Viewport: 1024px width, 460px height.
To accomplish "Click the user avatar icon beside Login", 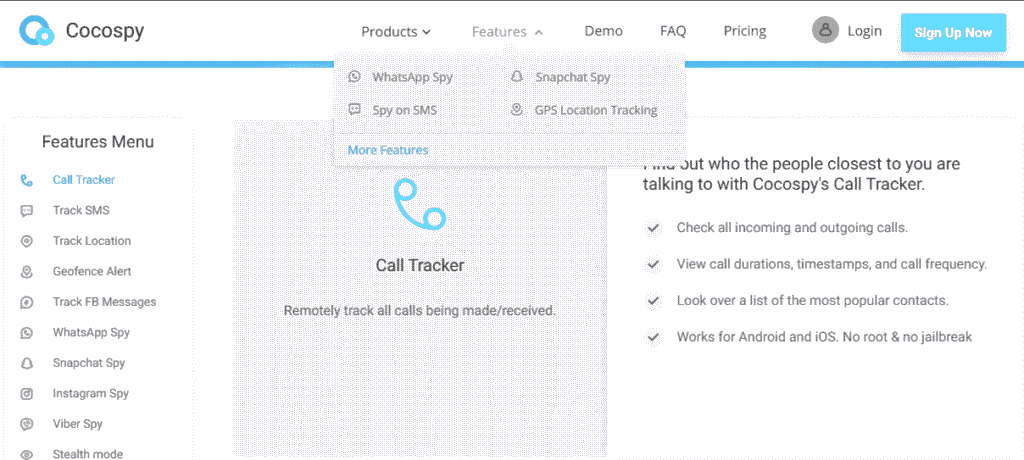I will point(825,30).
